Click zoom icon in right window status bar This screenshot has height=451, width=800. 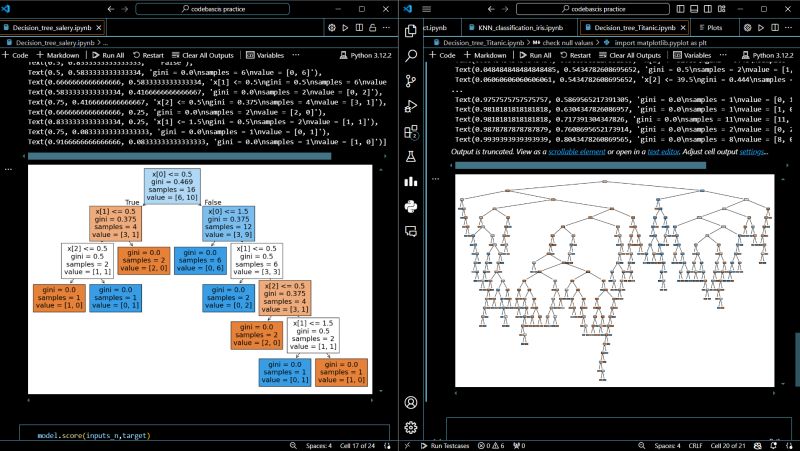pos(642,445)
